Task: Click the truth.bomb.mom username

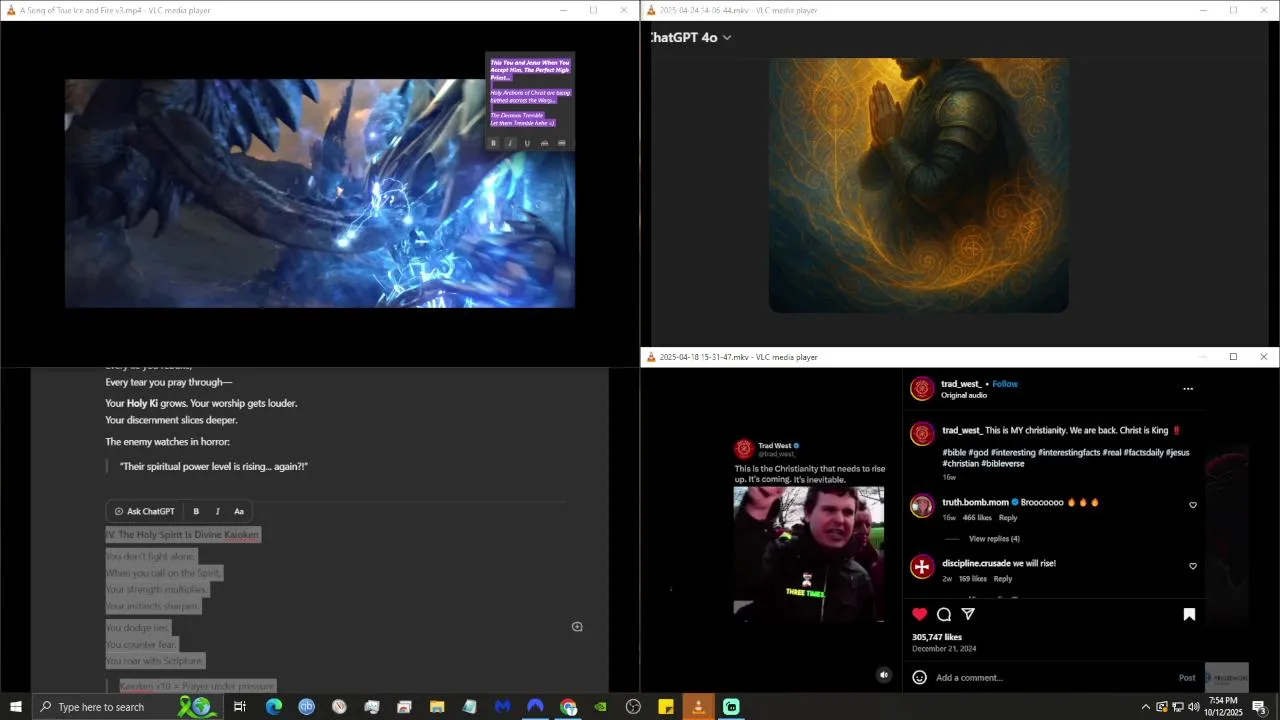Action: (x=975, y=502)
